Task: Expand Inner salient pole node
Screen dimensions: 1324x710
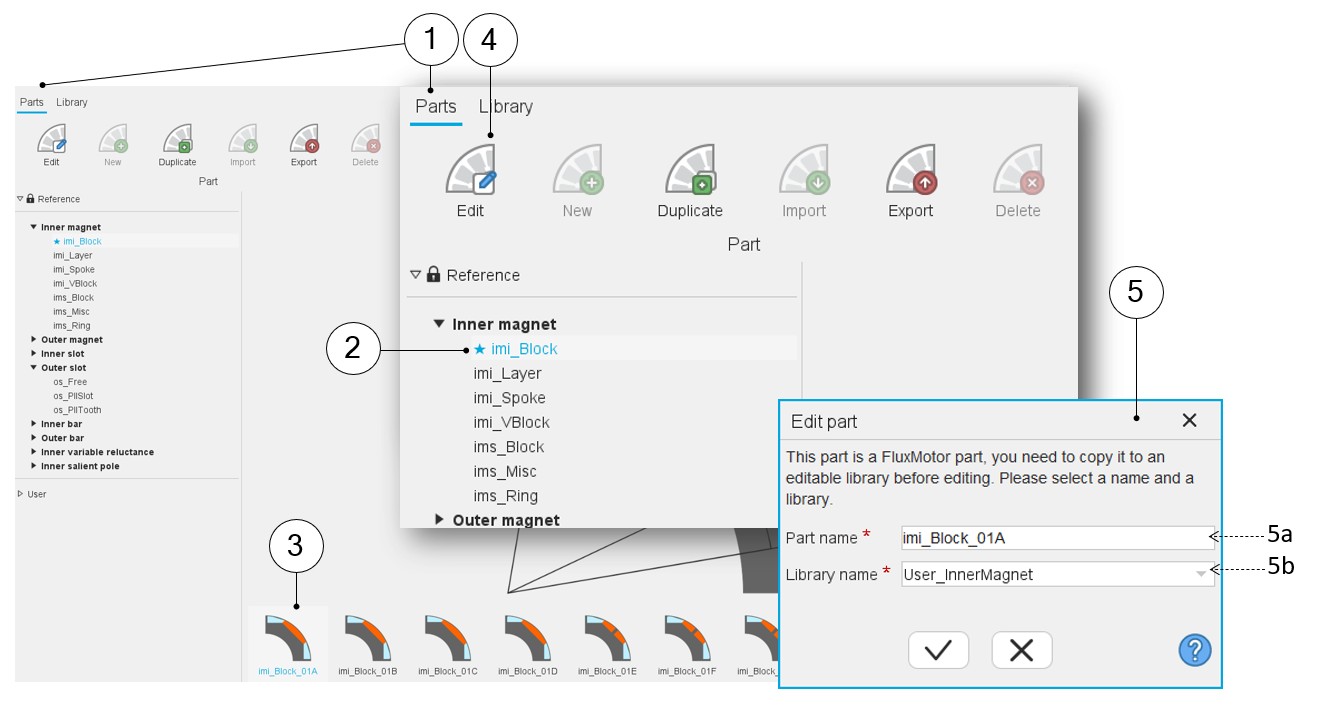Action: pos(33,466)
